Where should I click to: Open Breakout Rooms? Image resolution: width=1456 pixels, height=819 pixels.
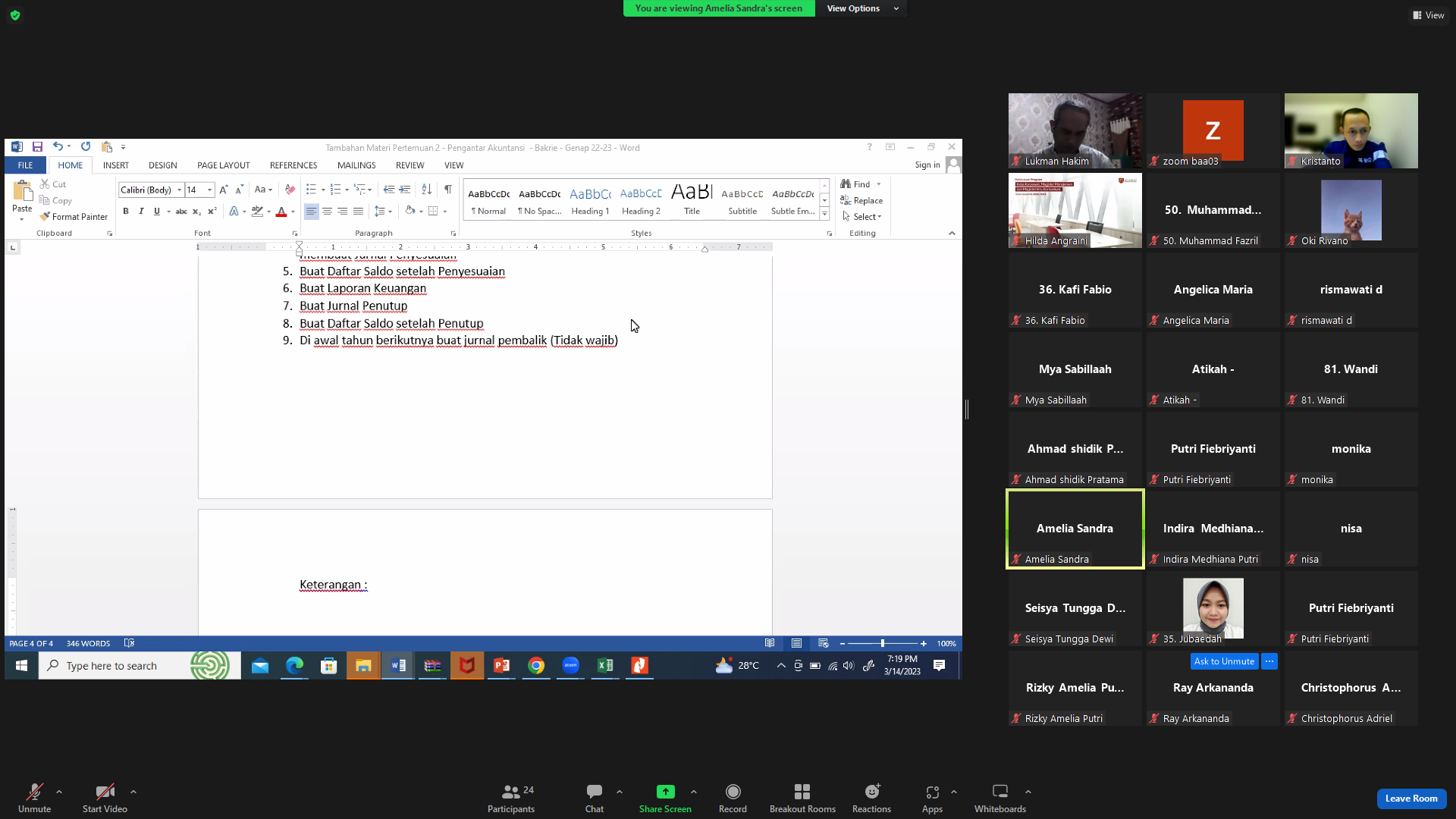(x=802, y=799)
